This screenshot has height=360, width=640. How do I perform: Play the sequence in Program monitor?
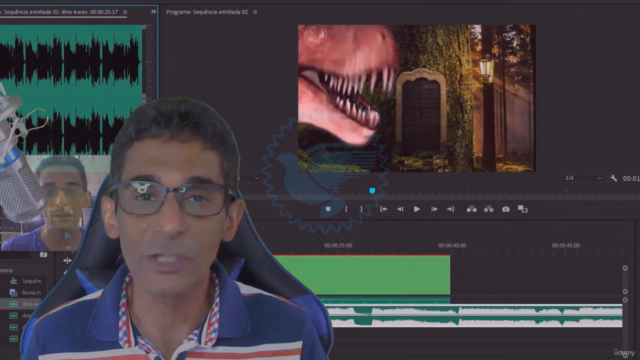click(417, 209)
